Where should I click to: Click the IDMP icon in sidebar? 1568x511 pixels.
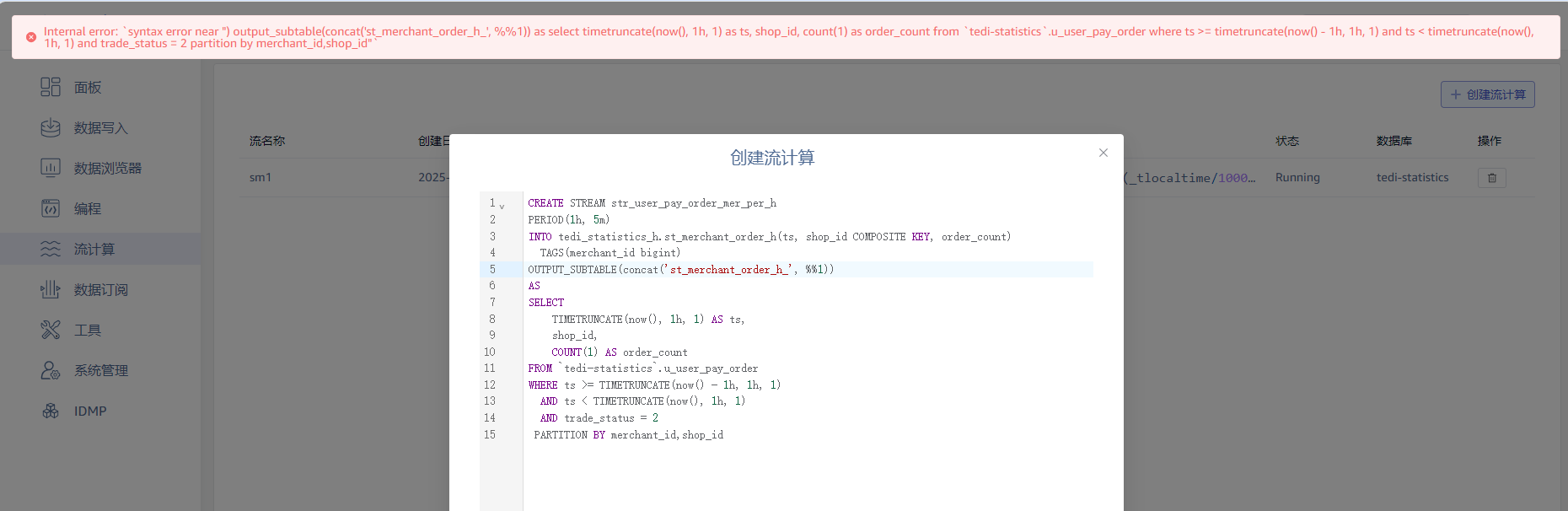point(51,411)
